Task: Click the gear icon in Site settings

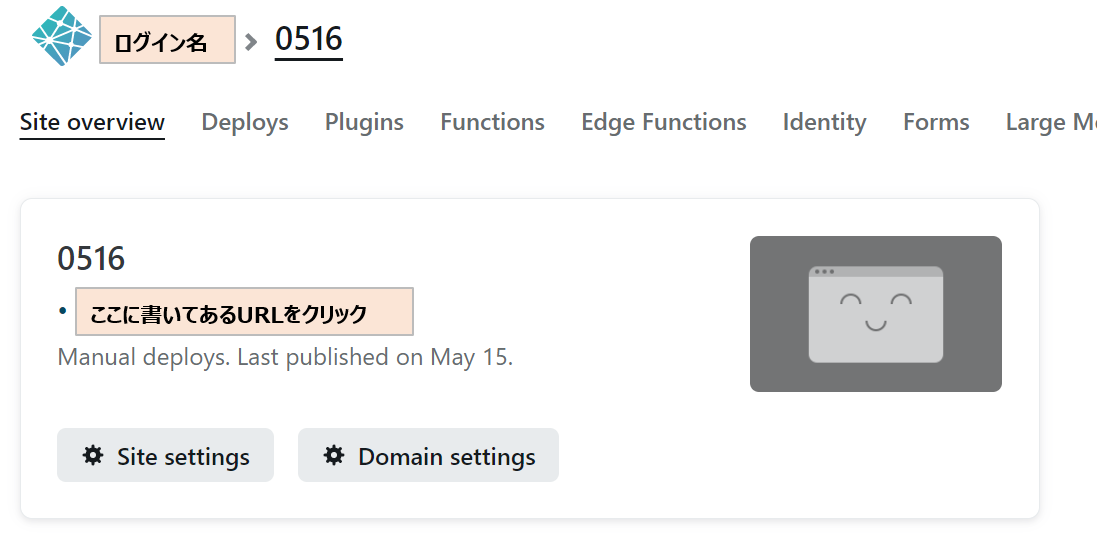Action: coord(93,456)
